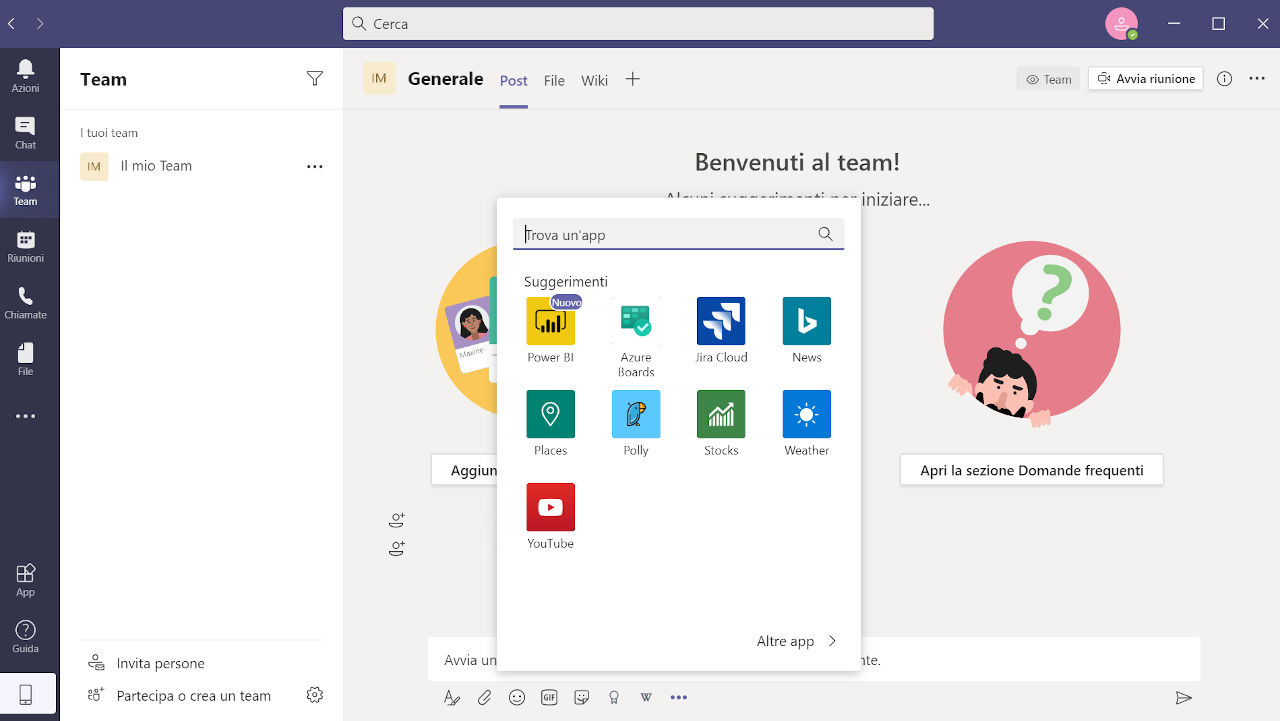Open channel more options ellipsis
1280x721 pixels.
(1257, 79)
